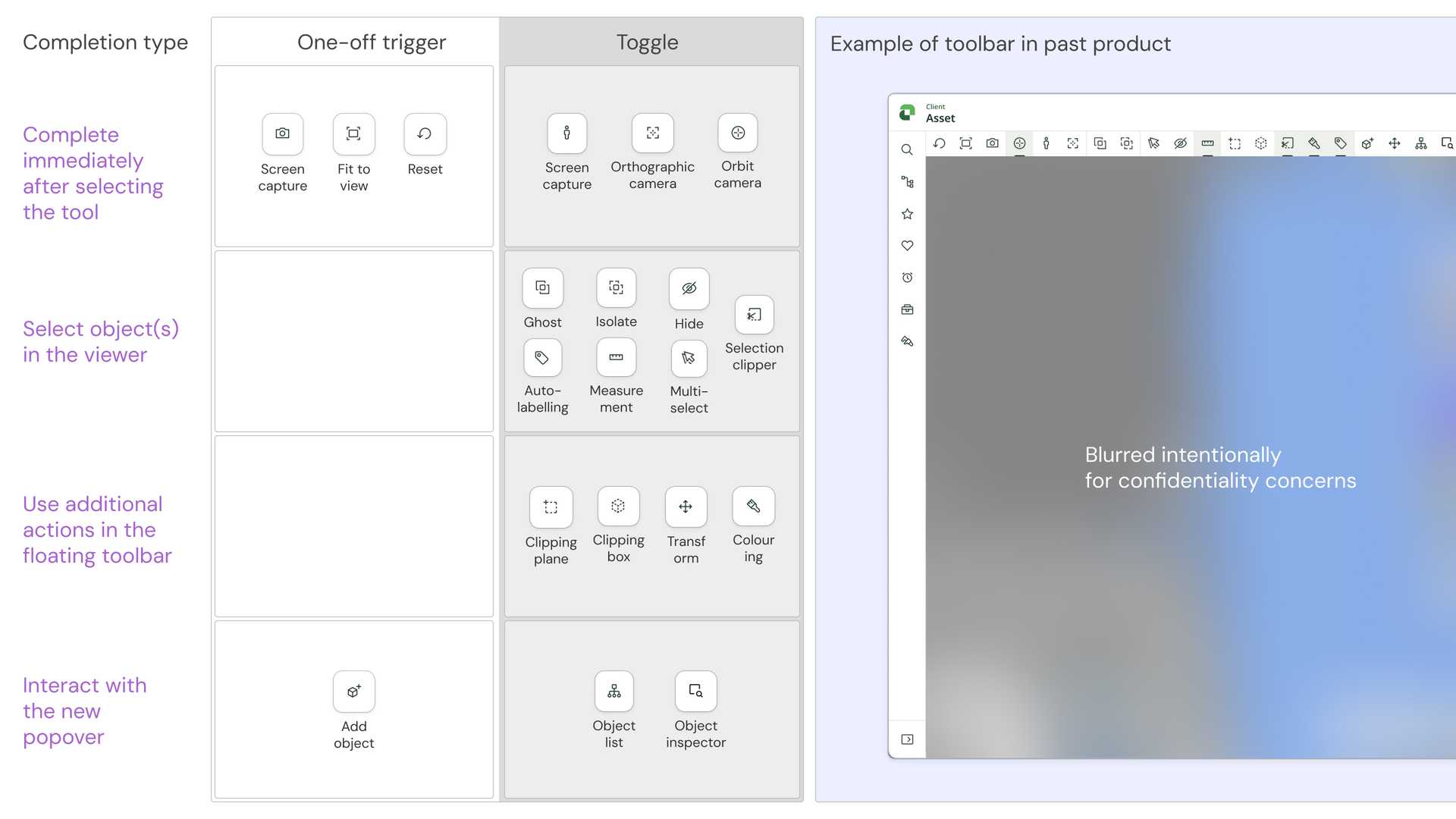Click the Object inspector icon in the diagram
This screenshot has width=1456, height=819.
[695, 691]
